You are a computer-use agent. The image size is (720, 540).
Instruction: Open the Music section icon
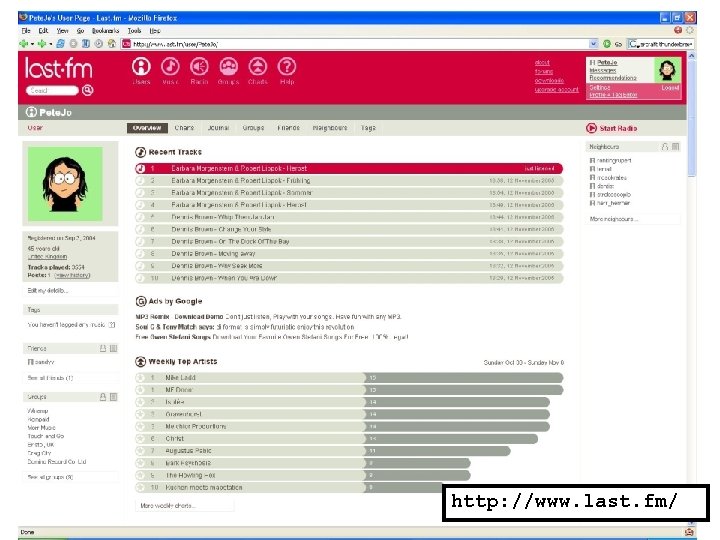(x=170, y=67)
